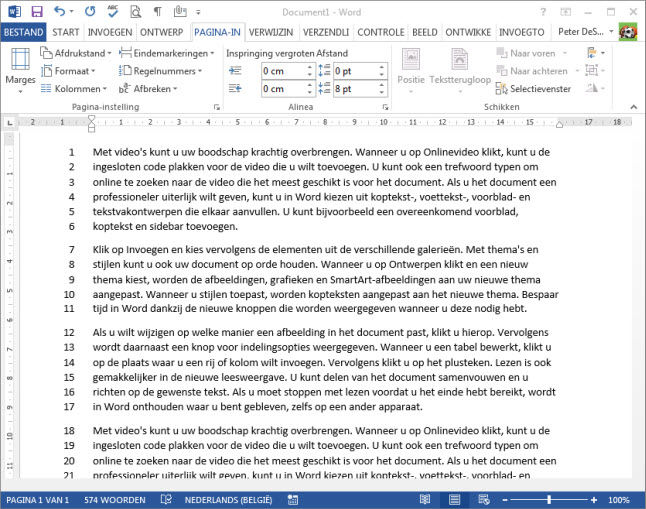Decrease spacing after with down arrow
The height and width of the screenshot is (509, 646).
click(382, 93)
